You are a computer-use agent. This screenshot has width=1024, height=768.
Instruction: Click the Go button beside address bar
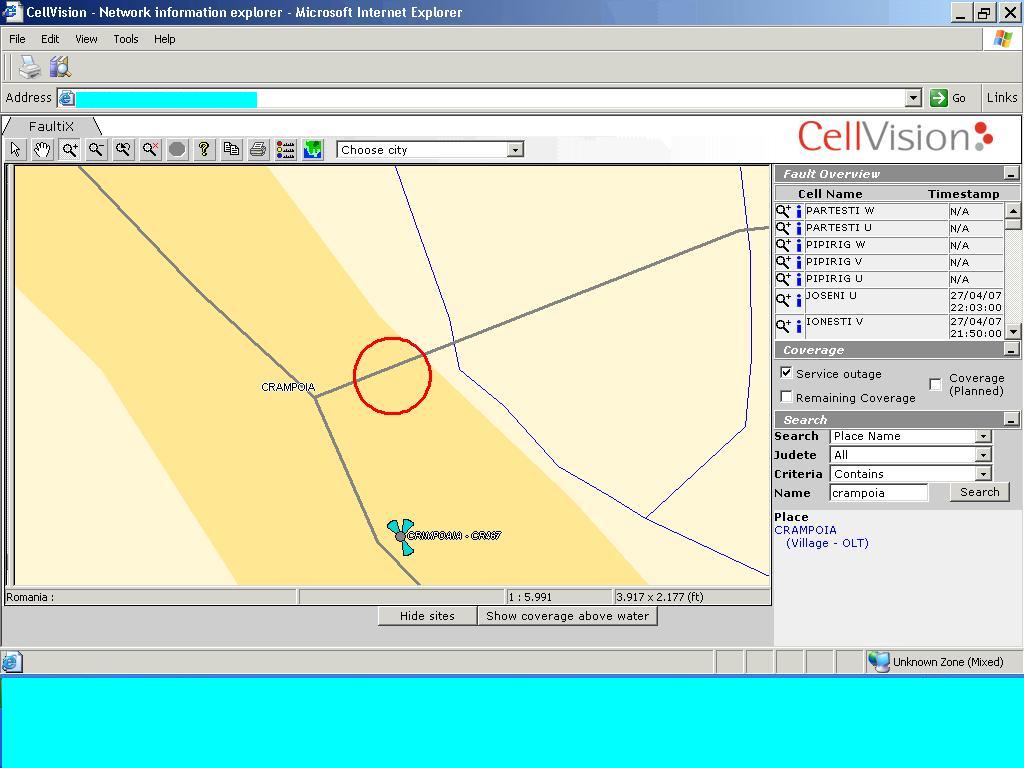point(948,98)
